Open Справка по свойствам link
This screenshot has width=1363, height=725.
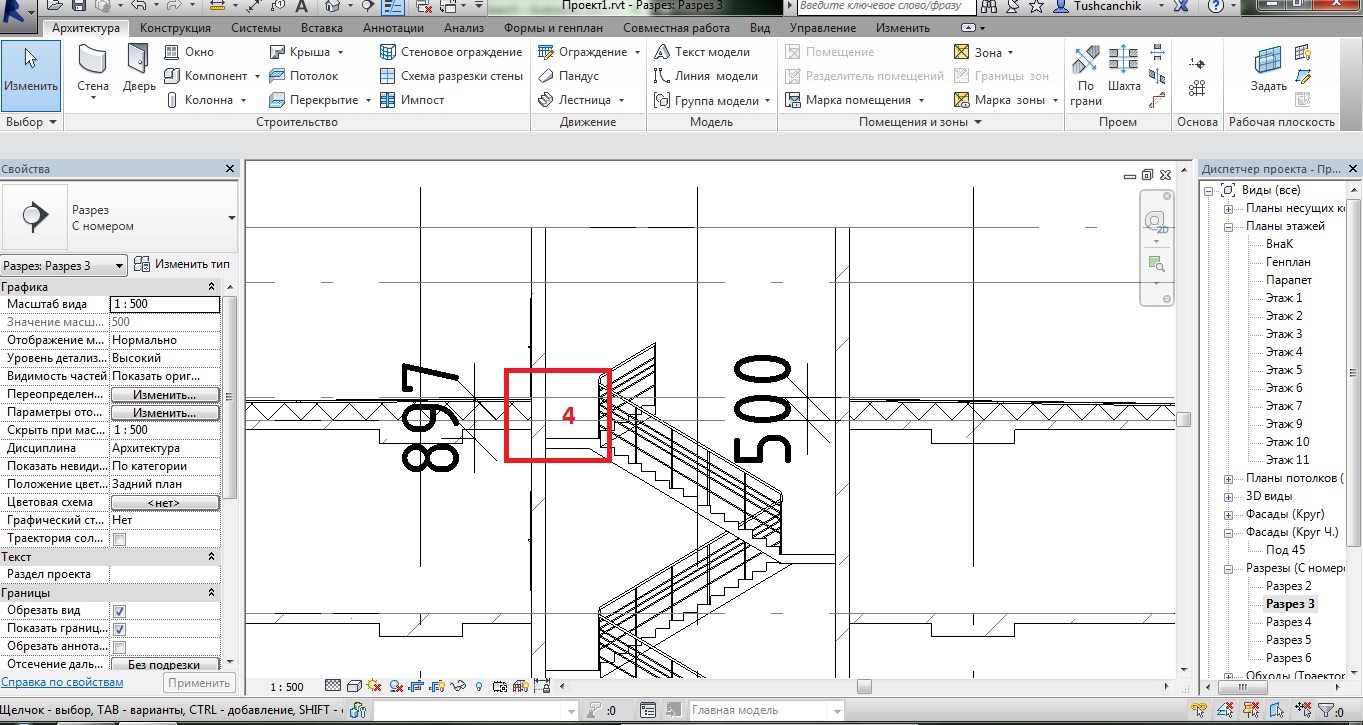coord(62,682)
